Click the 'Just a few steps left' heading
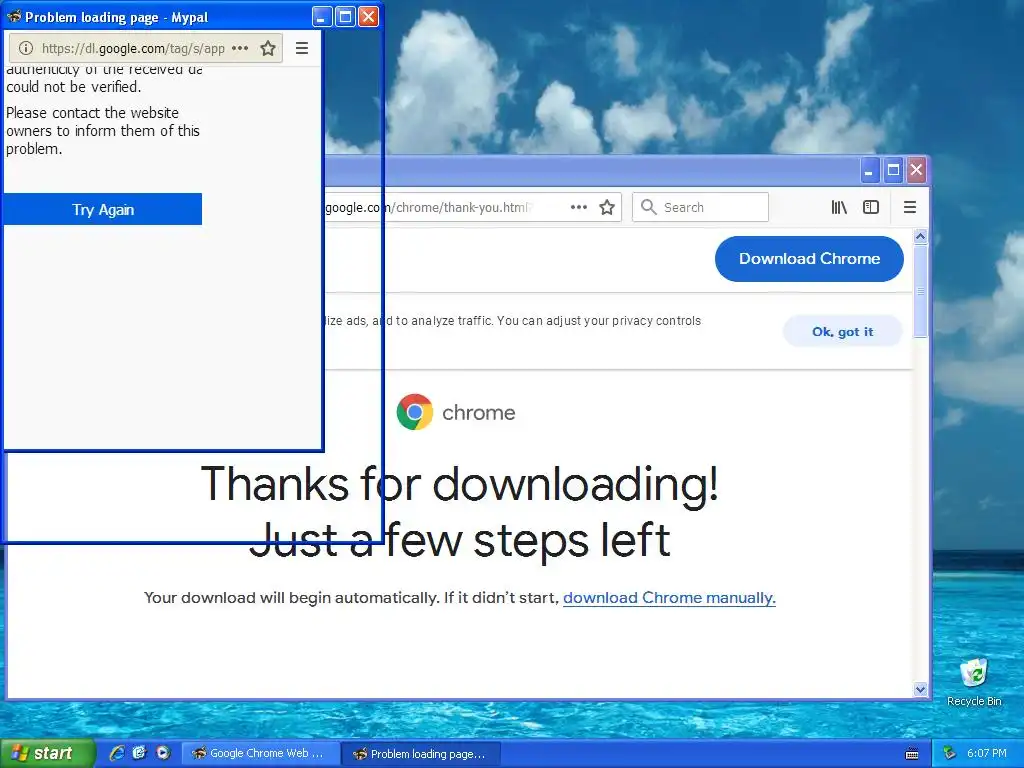Viewport: 1024px width, 768px height. tap(460, 540)
